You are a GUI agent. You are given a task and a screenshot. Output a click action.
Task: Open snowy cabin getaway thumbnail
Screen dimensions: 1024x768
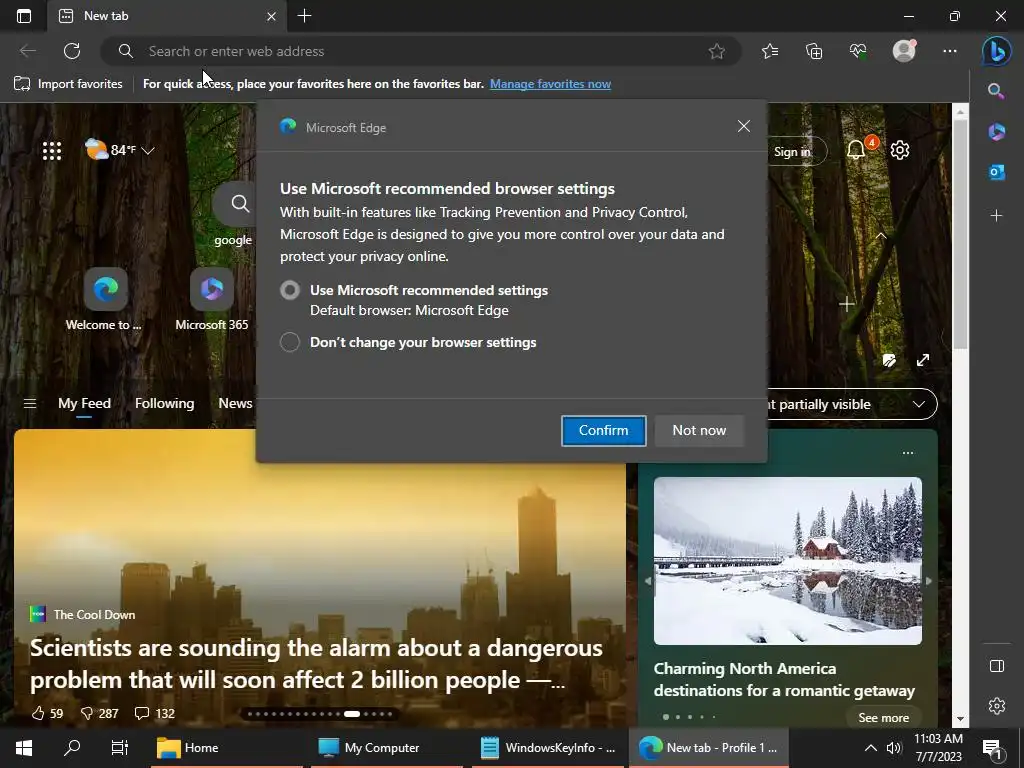(788, 561)
